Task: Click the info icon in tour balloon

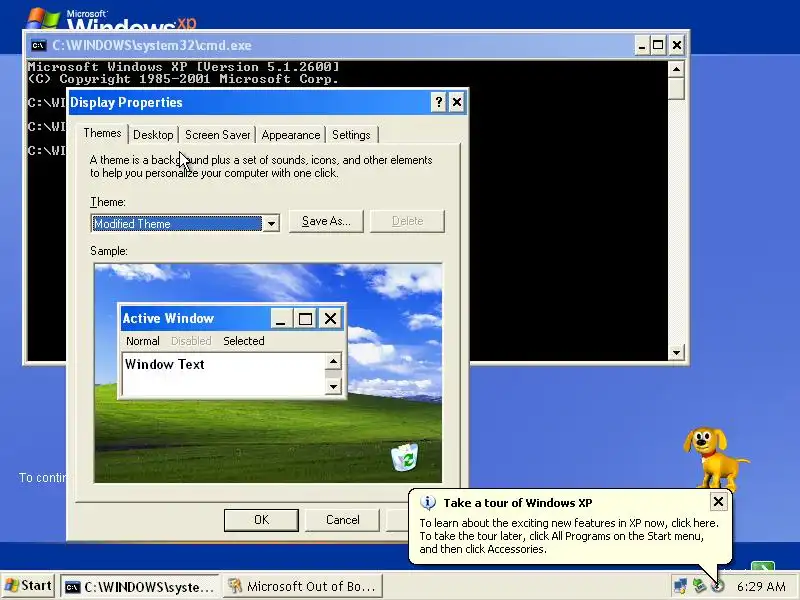Action: [x=428, y=503]
